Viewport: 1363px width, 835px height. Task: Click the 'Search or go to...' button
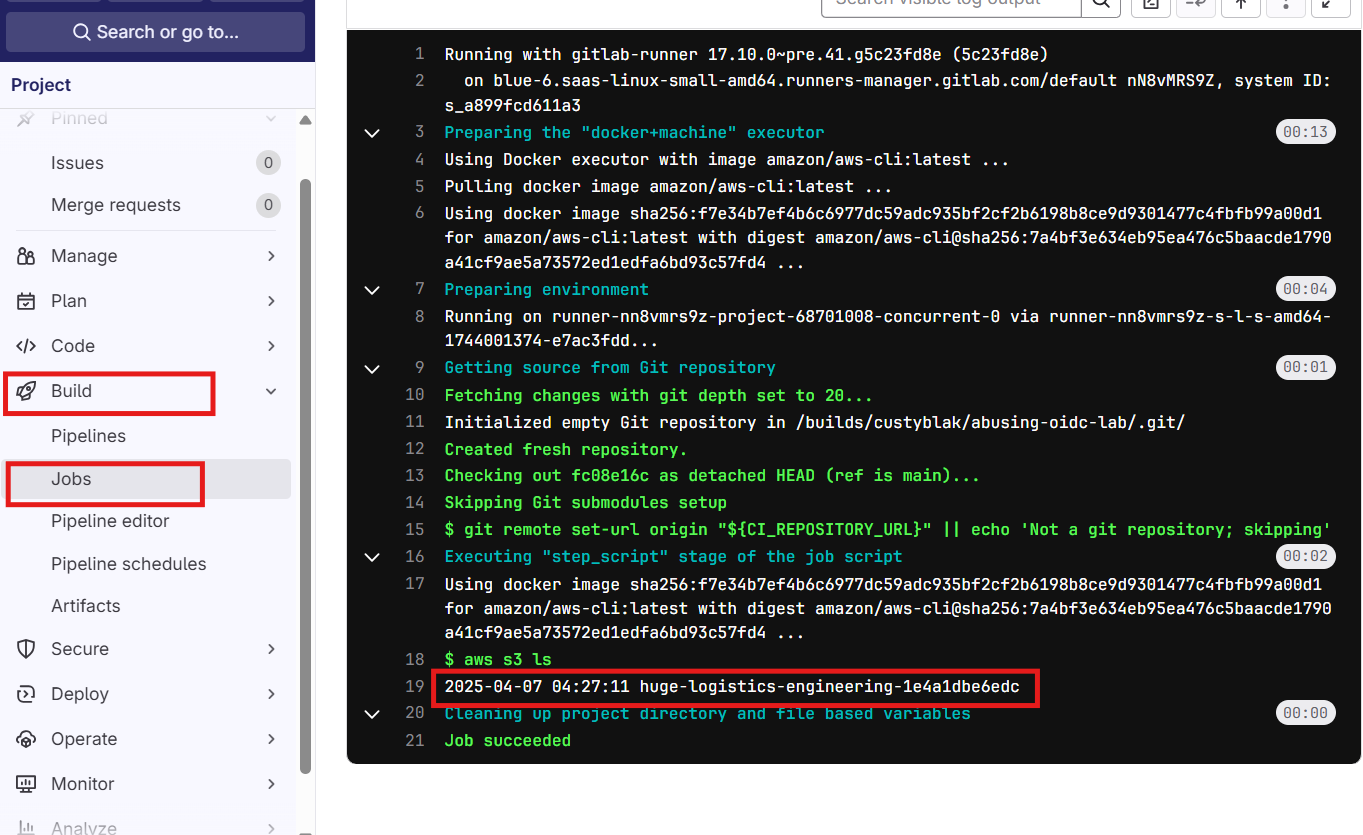pyautogui.click(x=155, y=32)
